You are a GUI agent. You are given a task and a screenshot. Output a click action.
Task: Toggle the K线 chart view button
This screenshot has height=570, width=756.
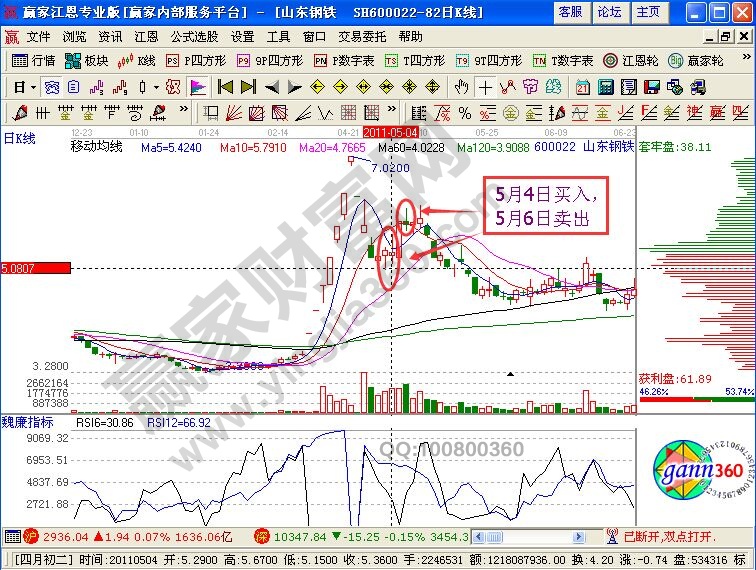(x=136, y=60)
